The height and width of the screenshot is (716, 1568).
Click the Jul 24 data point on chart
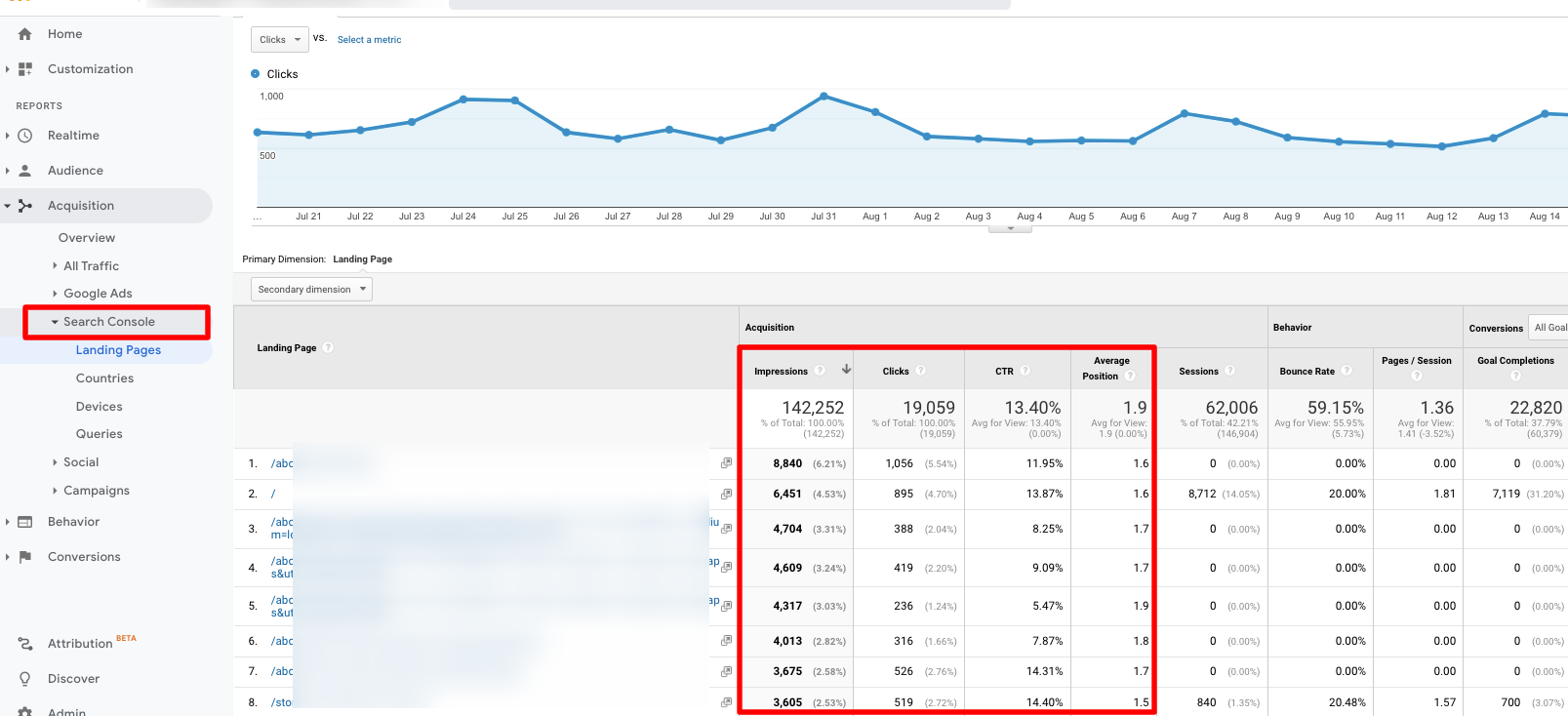tap(463, 99)
